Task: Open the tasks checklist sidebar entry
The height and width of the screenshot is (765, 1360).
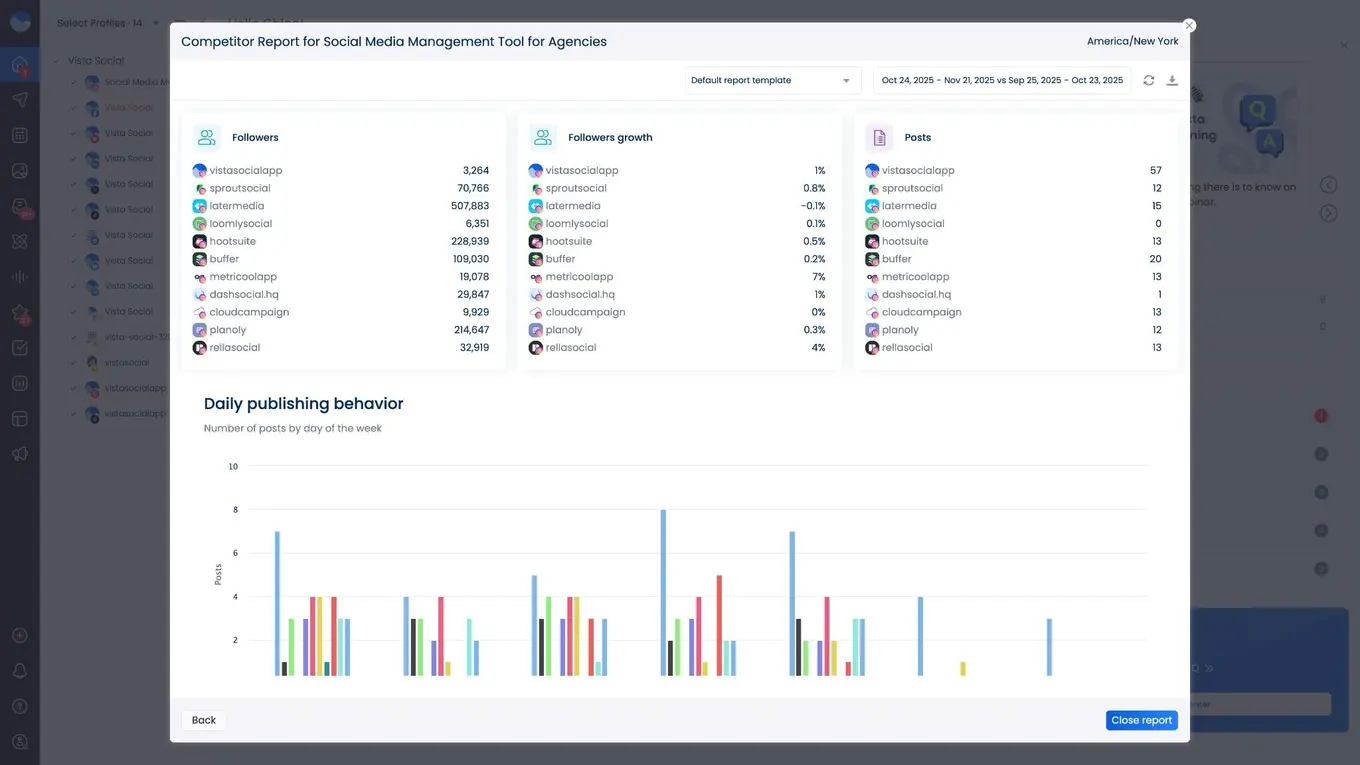Action: (20, 347)
